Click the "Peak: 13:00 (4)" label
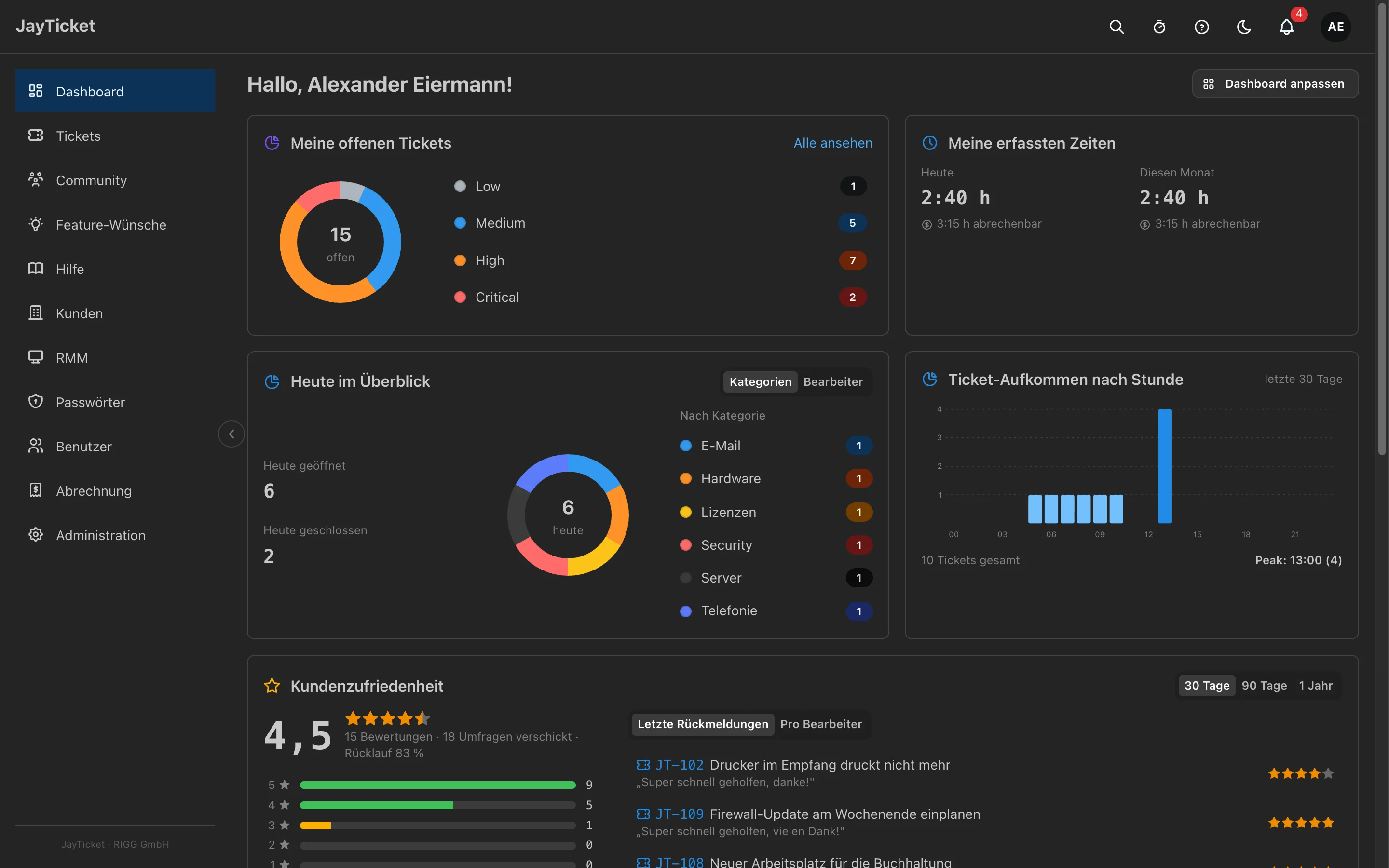 click(x=1298, y=560)
